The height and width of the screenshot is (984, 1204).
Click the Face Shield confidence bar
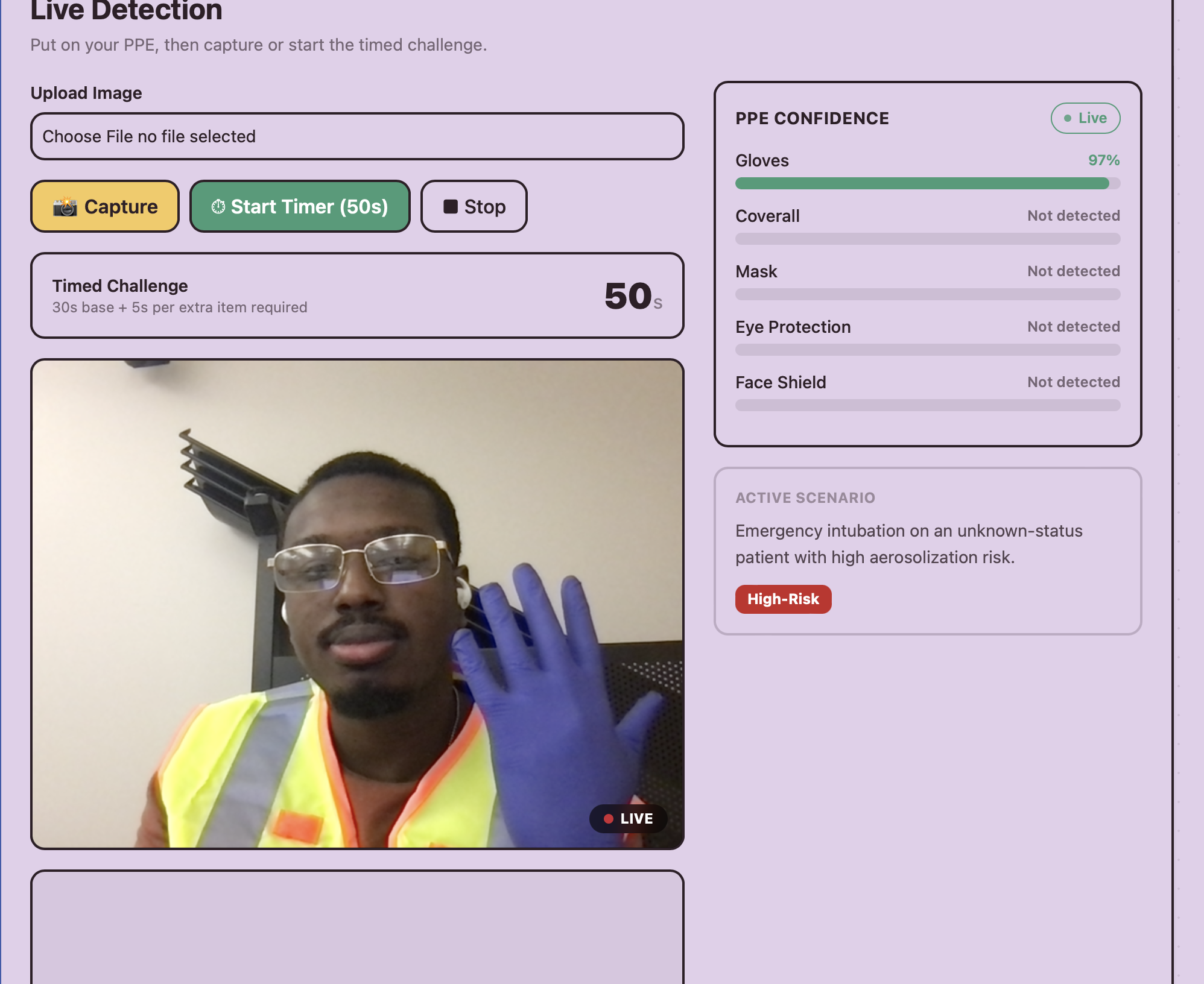click(927, 405)
